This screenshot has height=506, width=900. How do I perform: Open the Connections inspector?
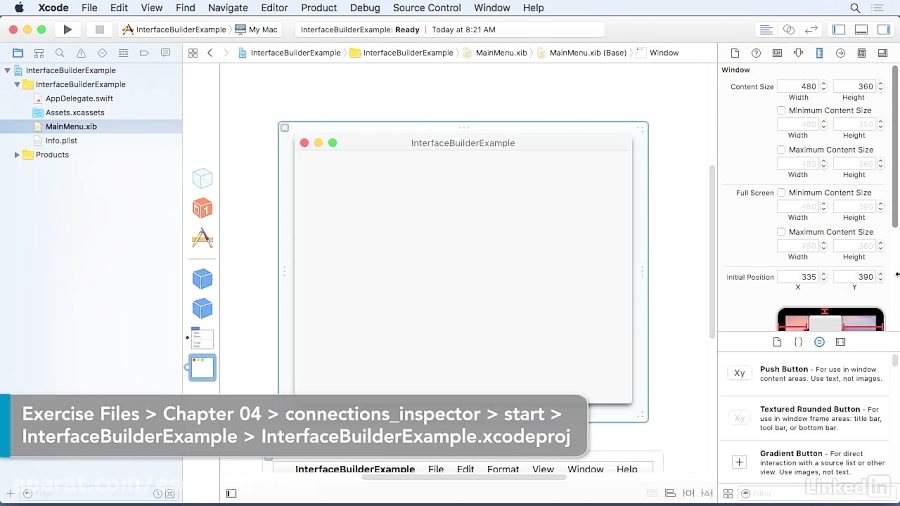[x=840, y=53]
